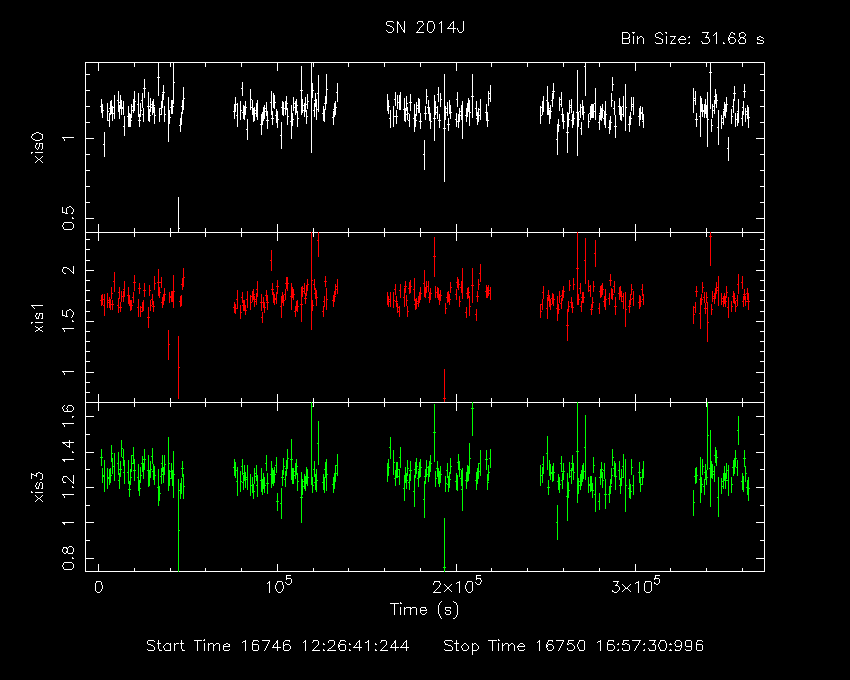Select the Bin Size: 31.68 s label
850x680 pixels.
(692, 39)
